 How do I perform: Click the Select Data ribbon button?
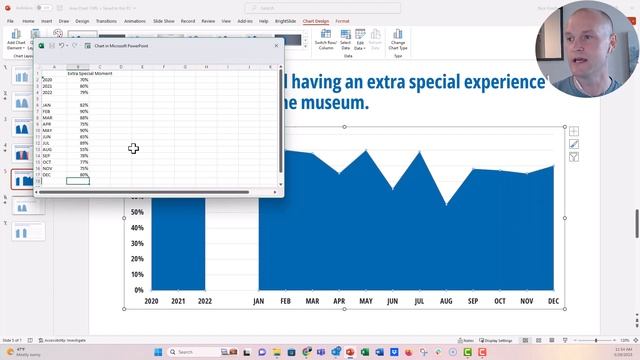345,40
